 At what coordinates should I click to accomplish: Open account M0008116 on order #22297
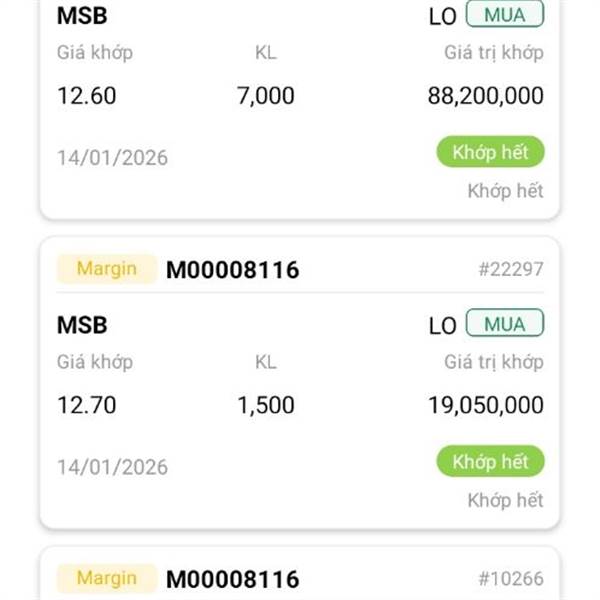232,270
